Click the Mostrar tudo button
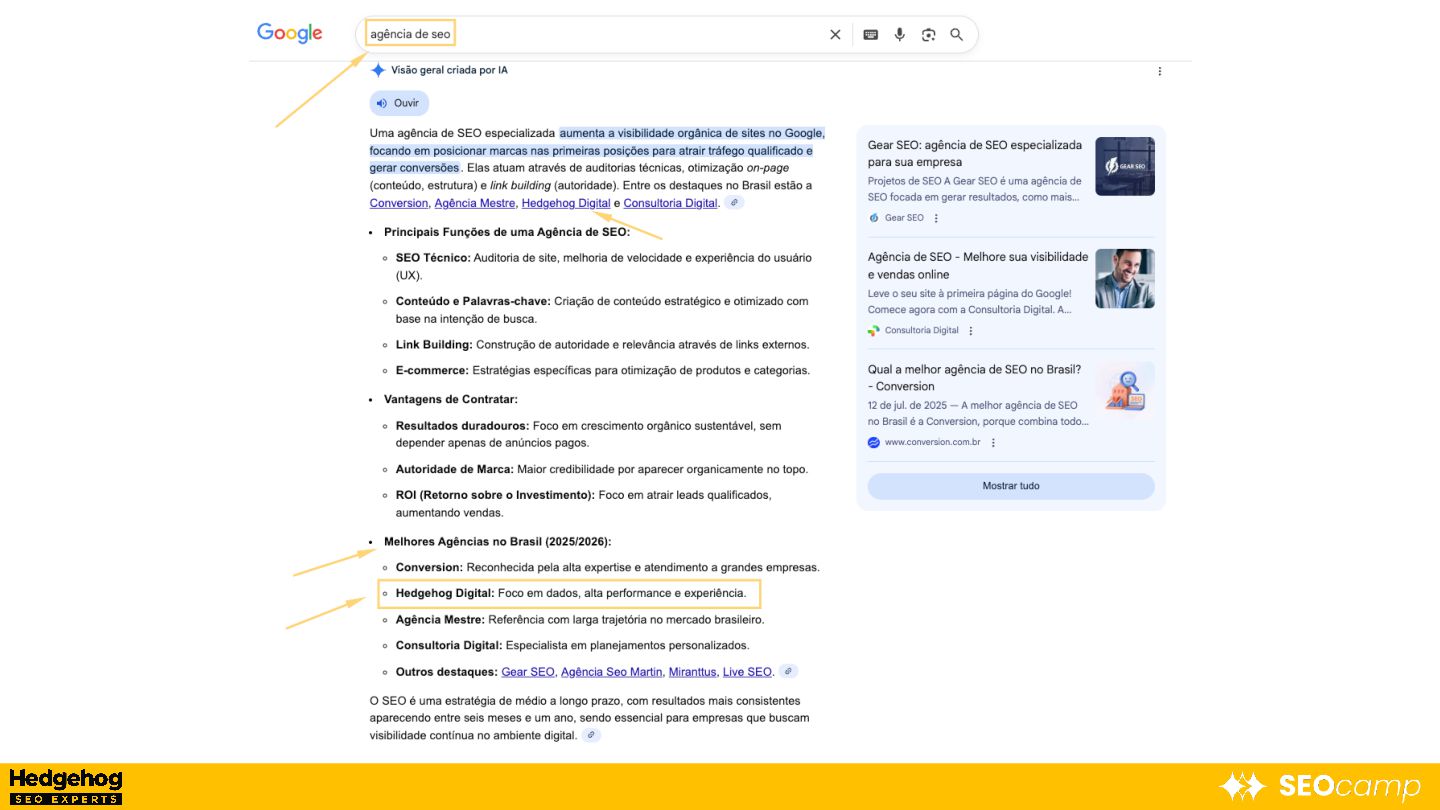The height and width of the screenshot is (810, 1440). tap(1011, 486)
